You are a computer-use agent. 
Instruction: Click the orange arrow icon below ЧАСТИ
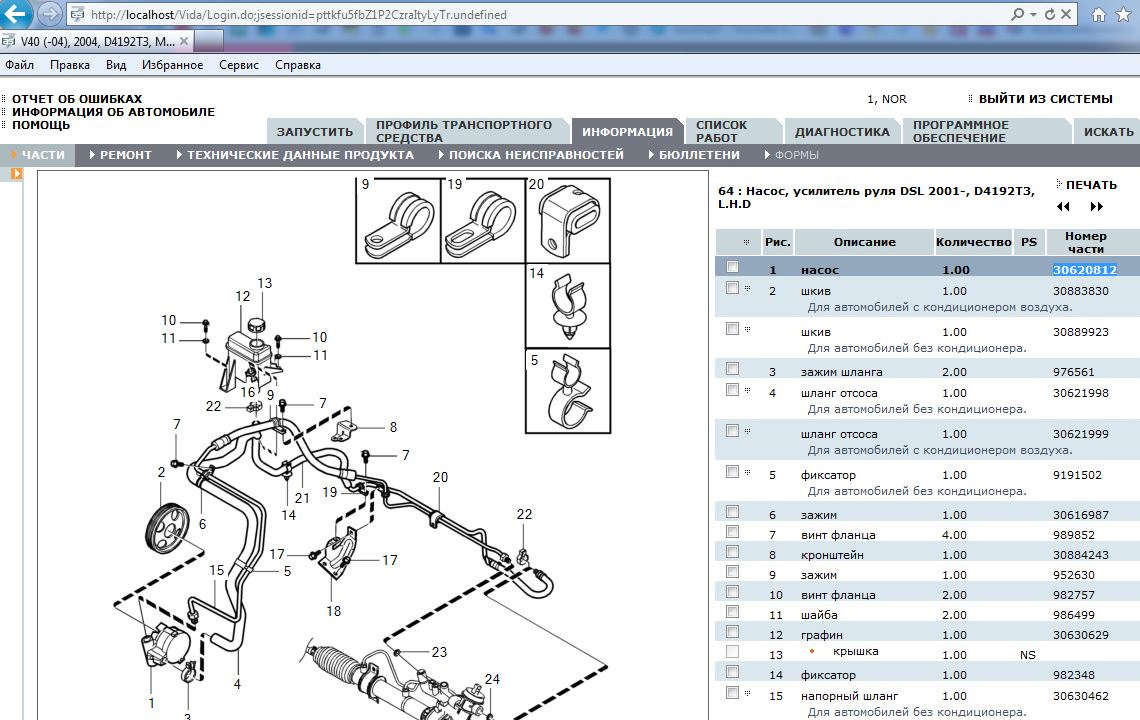[16, 172]
